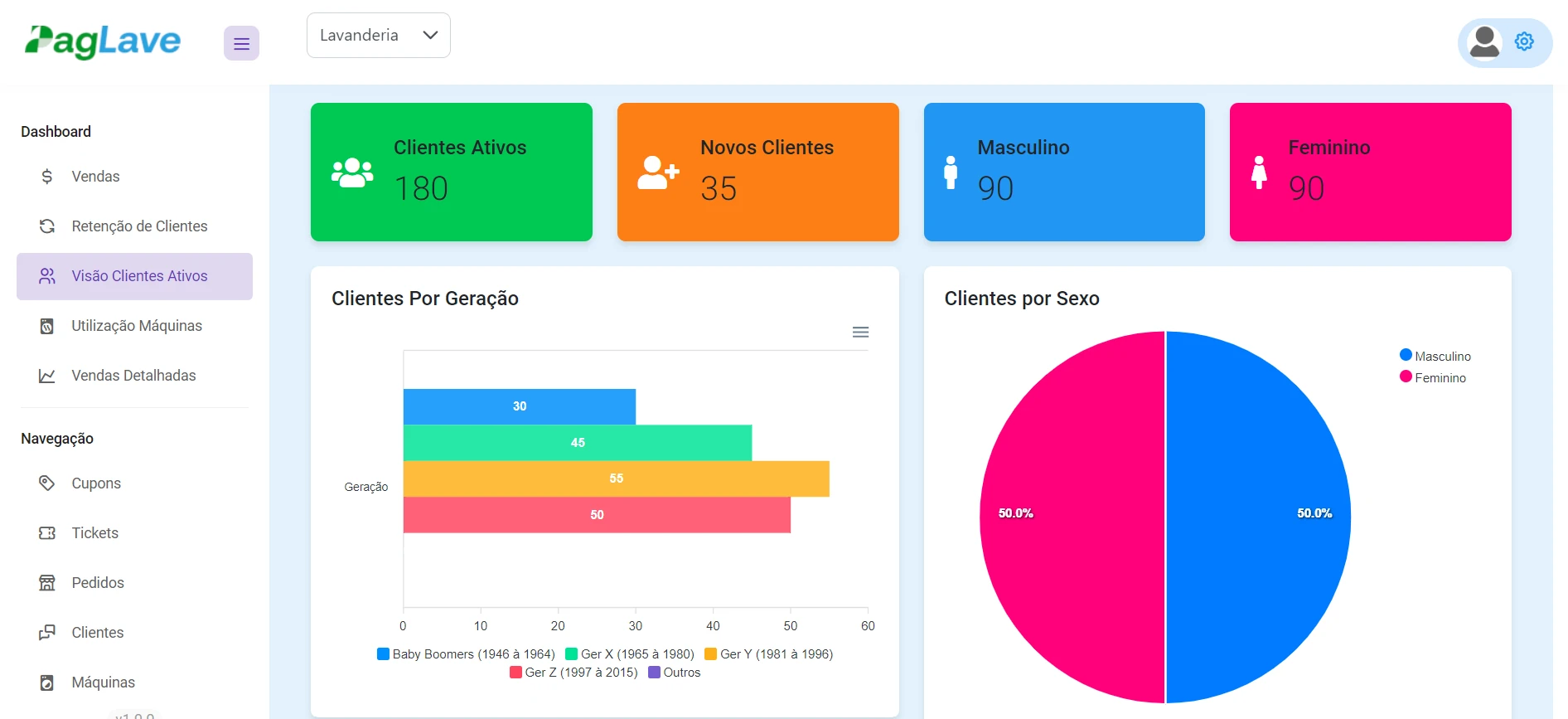Click the washer icon beside Utilização Máquinas
This screenshot has height=719, width=1568.
pyautogui.click(x=47, y=326)
